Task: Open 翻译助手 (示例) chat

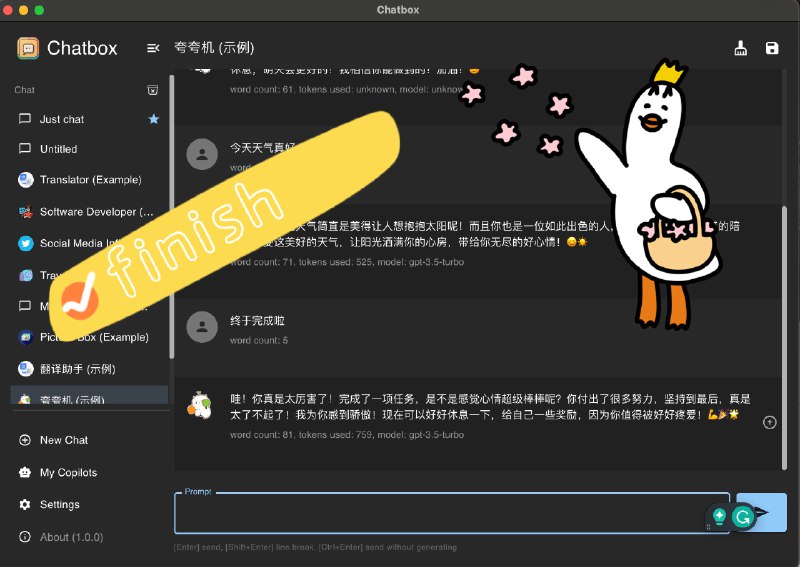Action: 89,368
